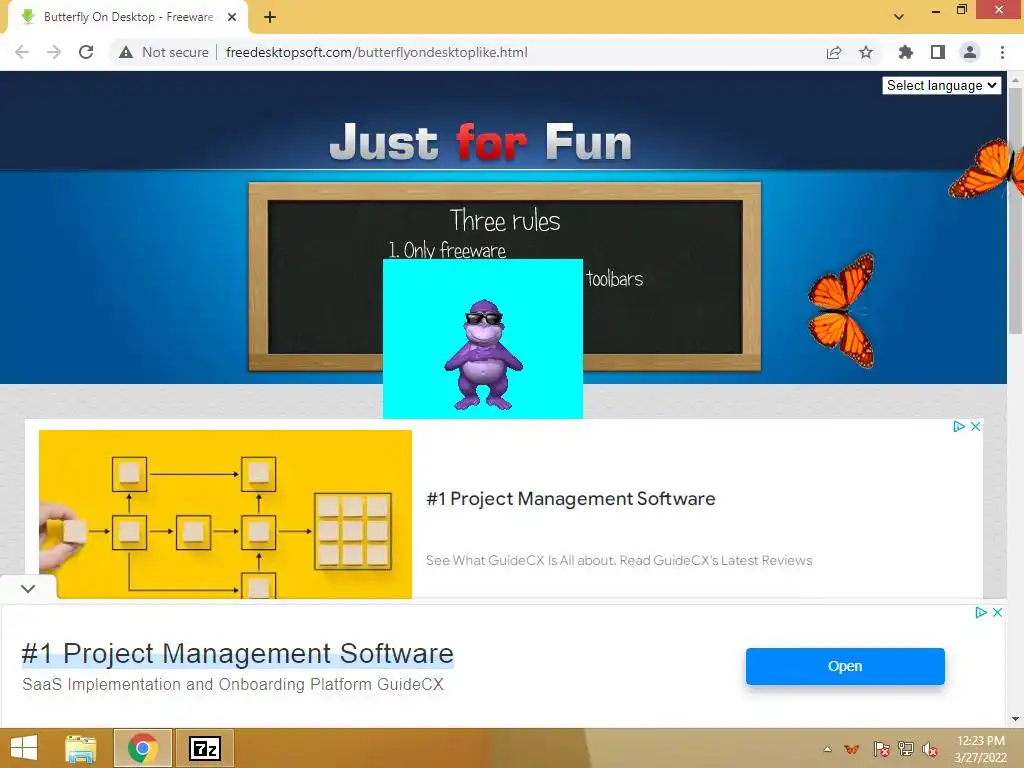The image size is (1024, 768).
Task: Open a new browser tab
Action: pyautogui.click(x=270, y=18)
